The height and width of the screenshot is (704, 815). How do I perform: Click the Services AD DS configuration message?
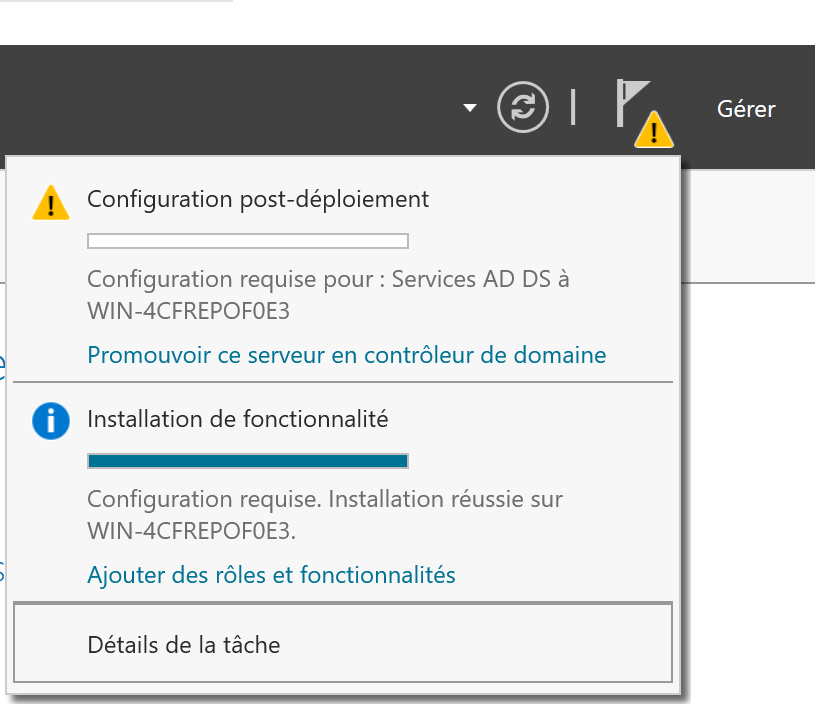point(328,279)
